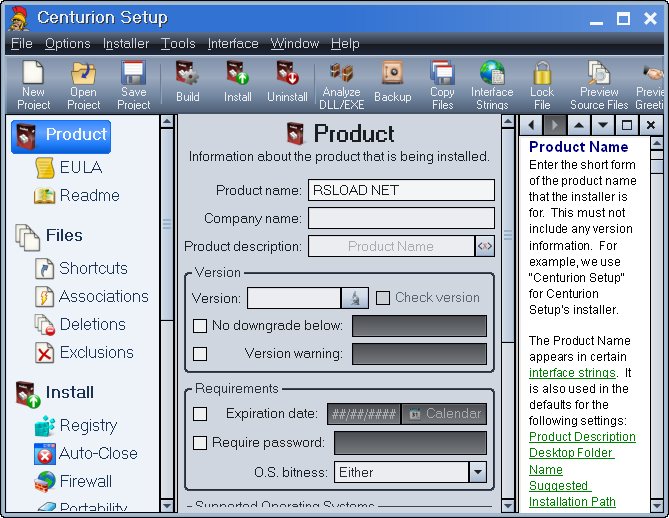Open the EULA section

68,167
